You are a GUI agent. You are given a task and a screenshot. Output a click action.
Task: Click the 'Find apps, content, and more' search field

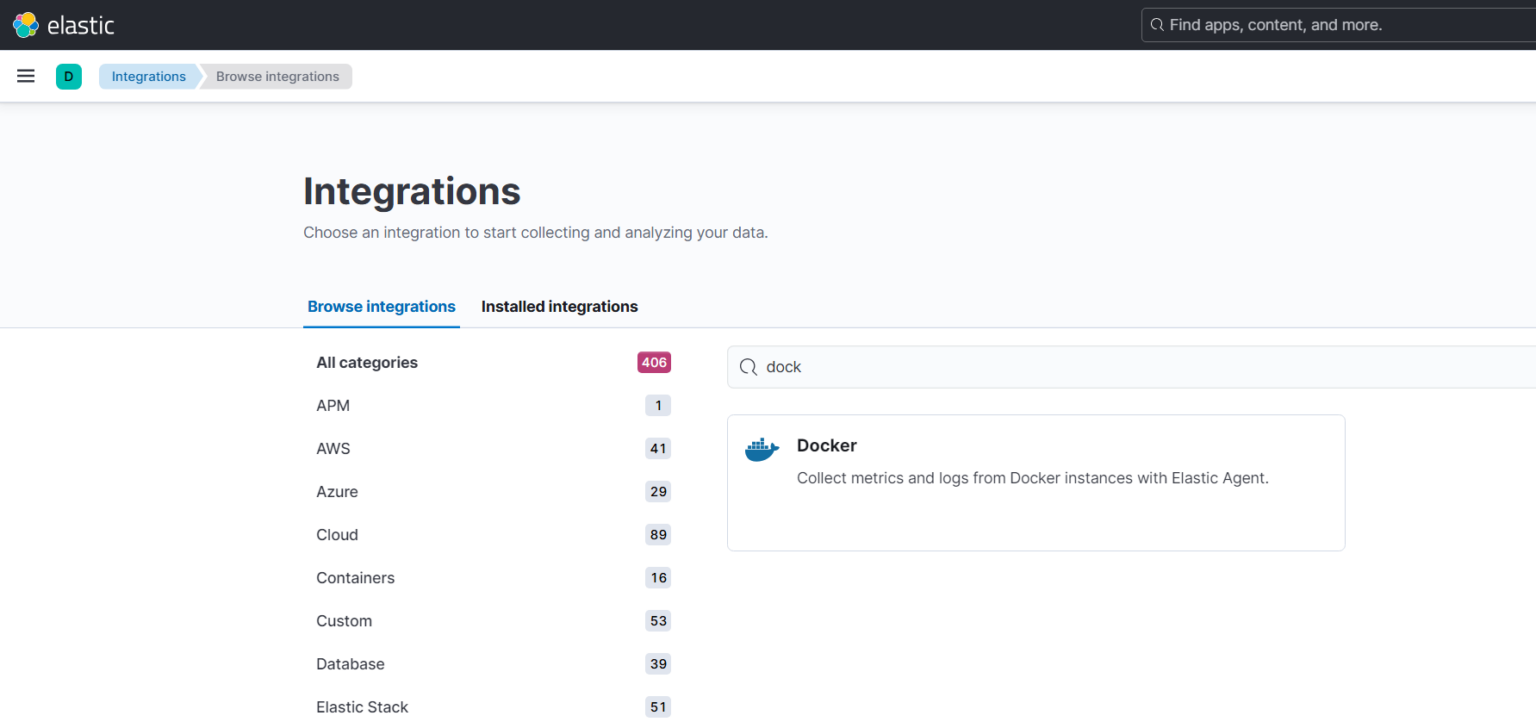point(1300,24)
